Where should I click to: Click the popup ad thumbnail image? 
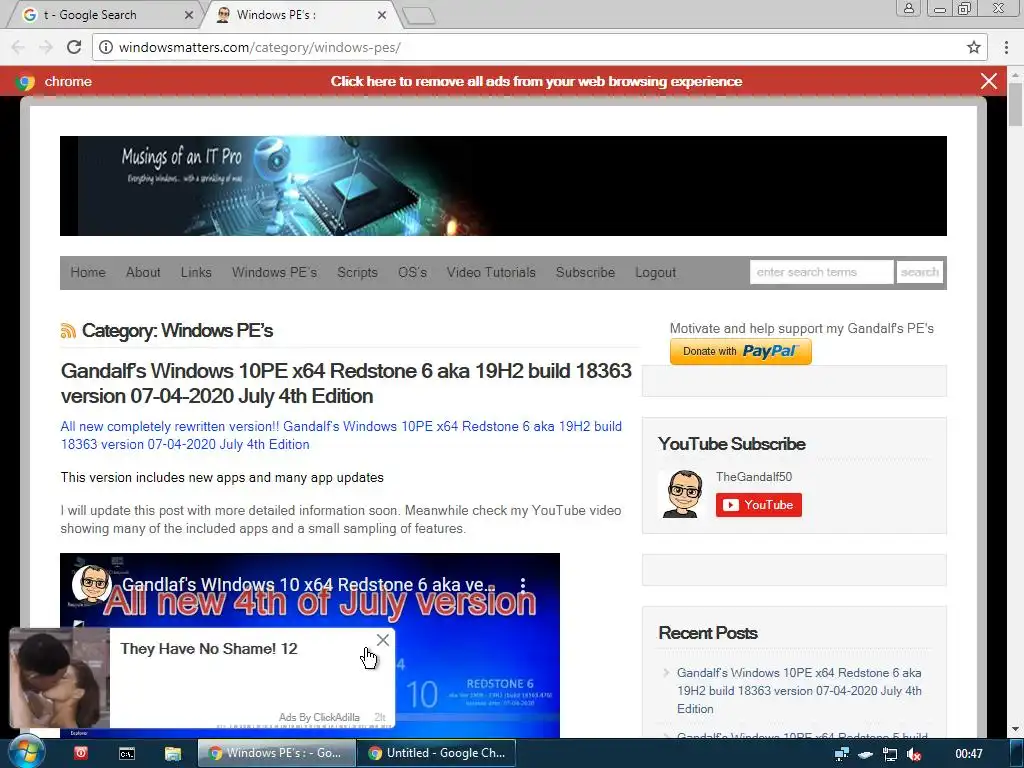59,677
